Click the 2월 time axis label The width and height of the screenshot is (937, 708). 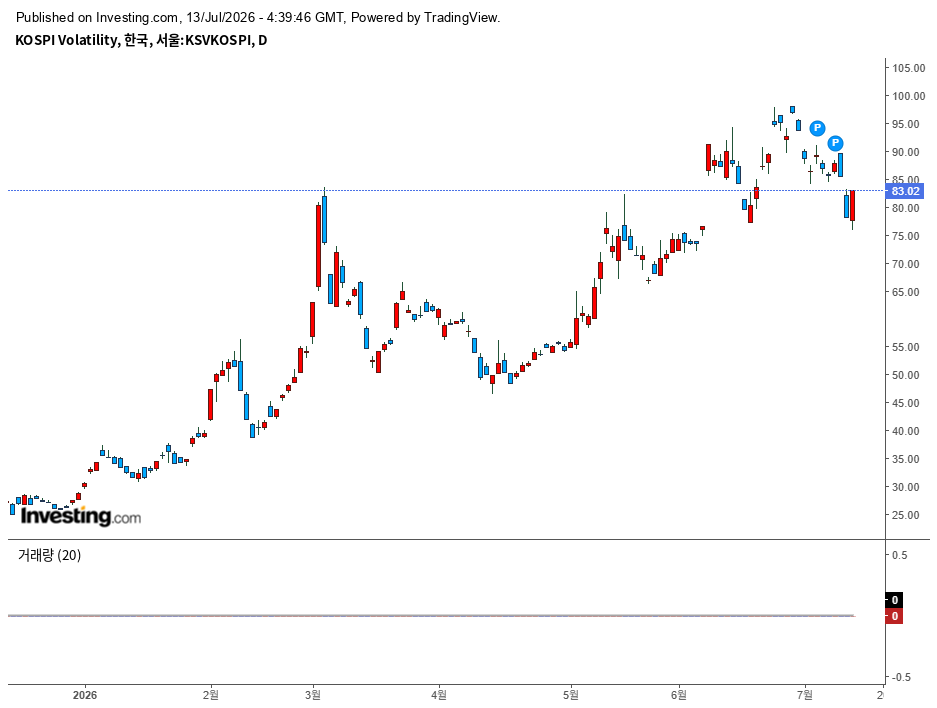[210, 695]
